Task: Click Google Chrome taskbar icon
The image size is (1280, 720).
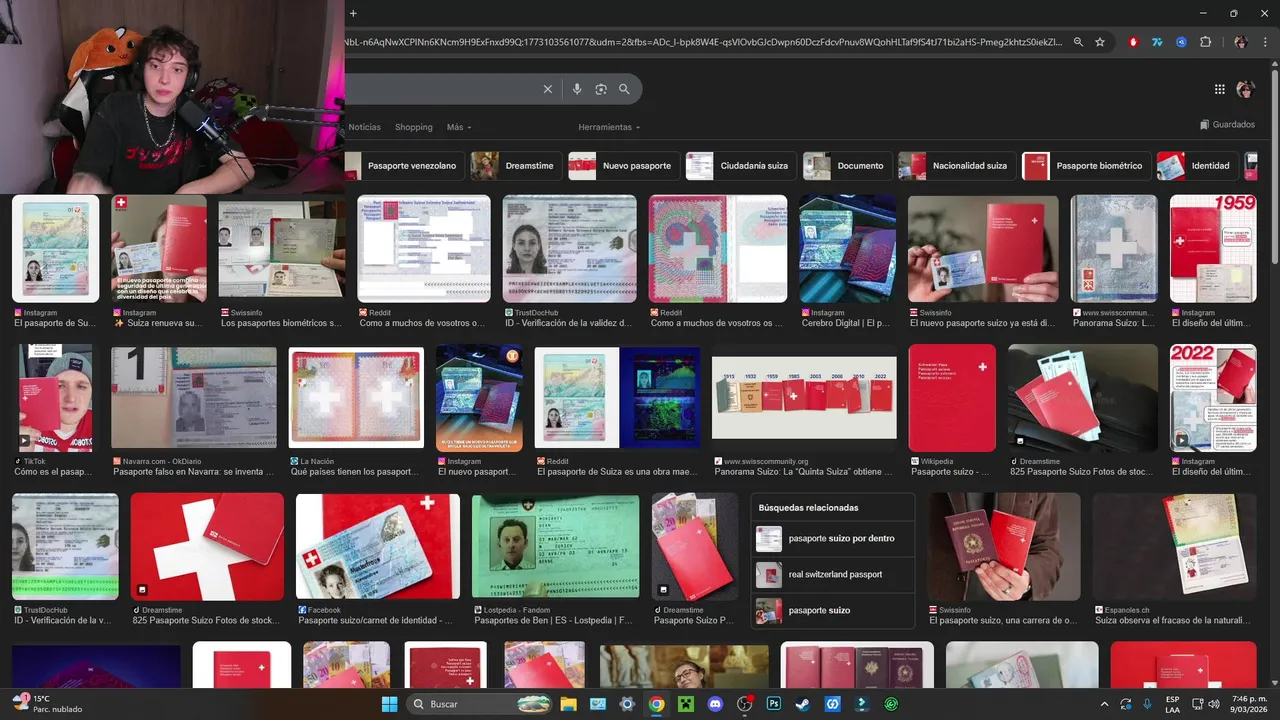Action: point(656,704)
